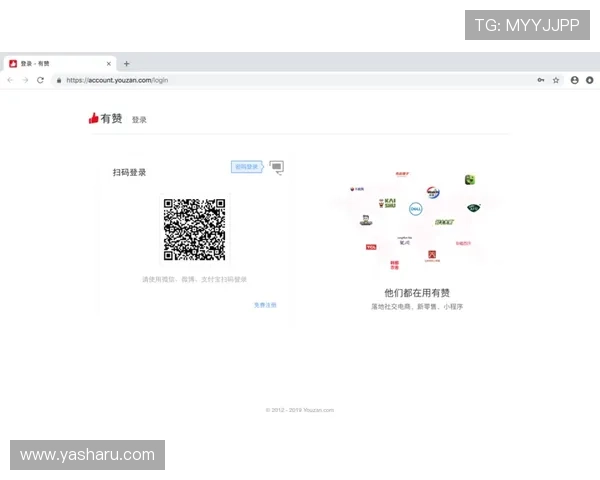The image size is (600, 480).
Task: Click the address bar URL account.youzan.com/login
Action: 117,80
